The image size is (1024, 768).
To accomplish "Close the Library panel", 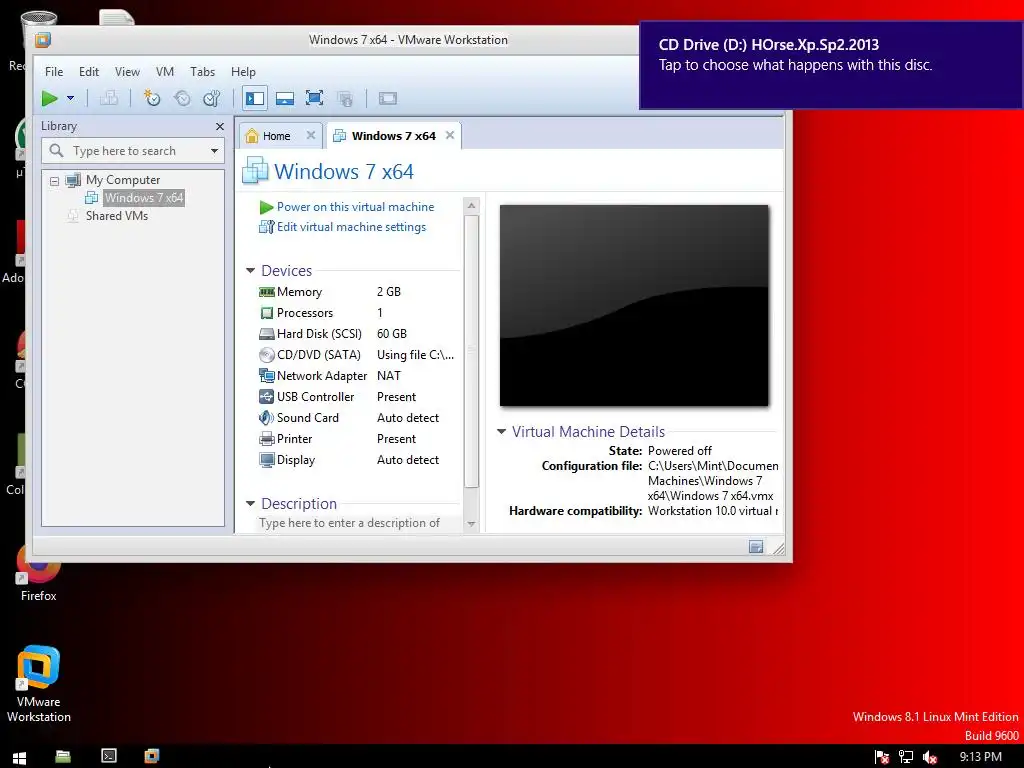I will [x=219, y=127].
